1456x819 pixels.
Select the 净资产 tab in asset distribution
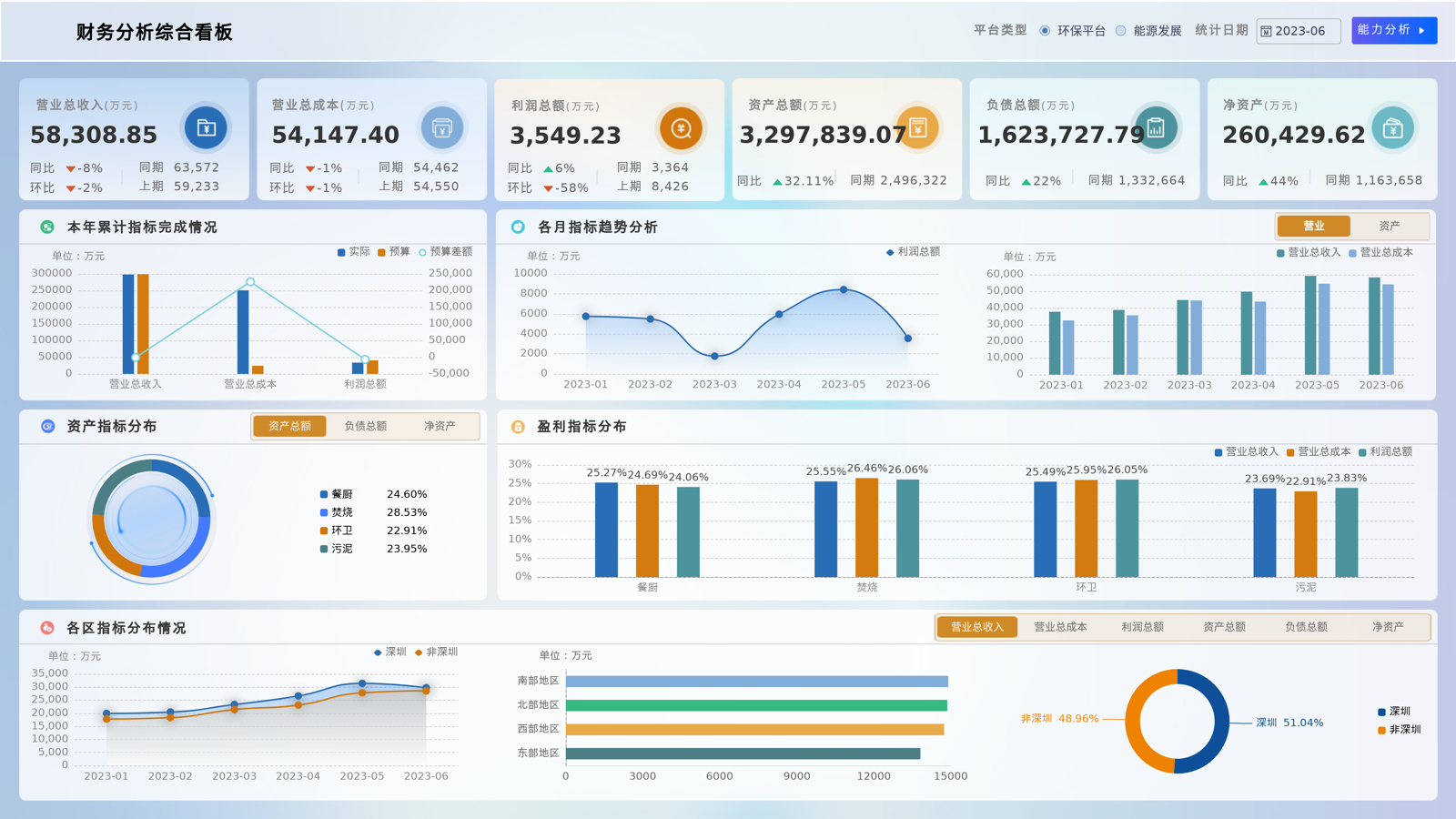pyautogui.click(x=440, y=426)
